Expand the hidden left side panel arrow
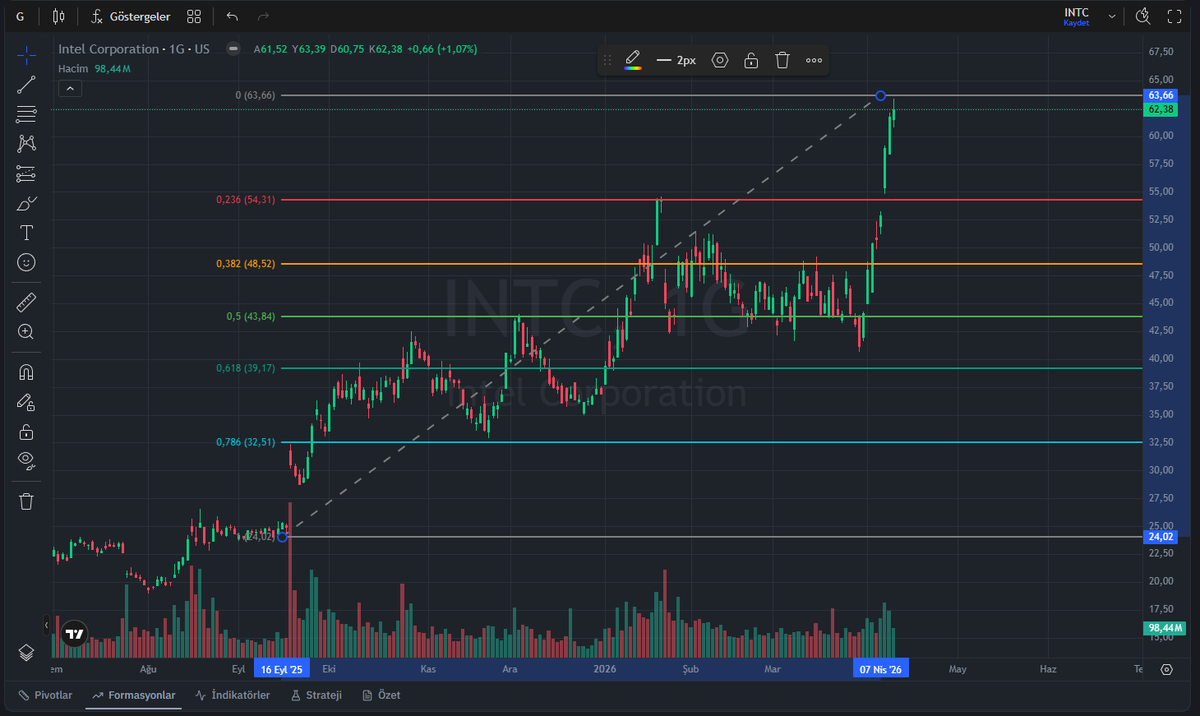The image size is (1200, 716). [46, 625]
